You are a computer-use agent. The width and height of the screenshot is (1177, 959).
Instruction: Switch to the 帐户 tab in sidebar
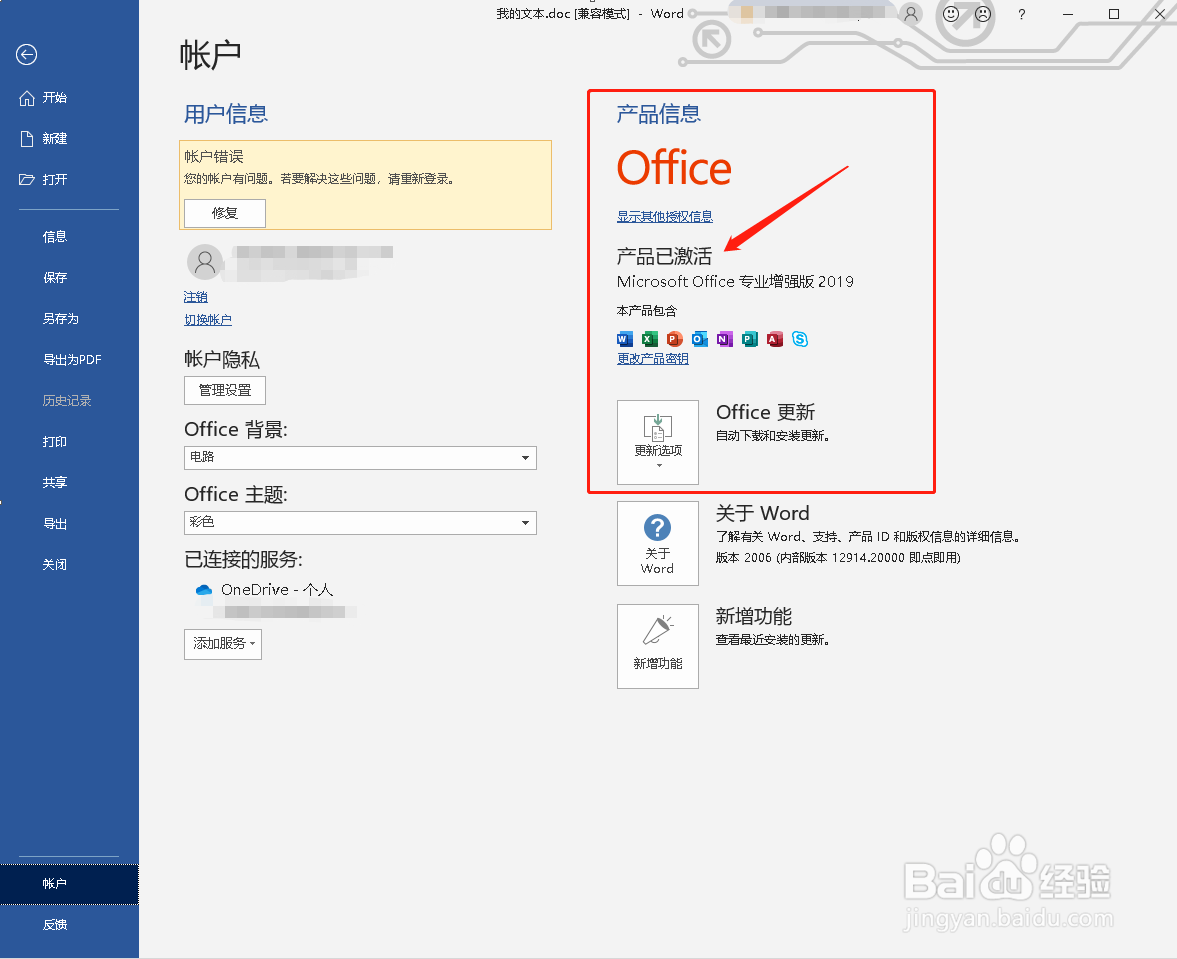(x=54, y=884)
